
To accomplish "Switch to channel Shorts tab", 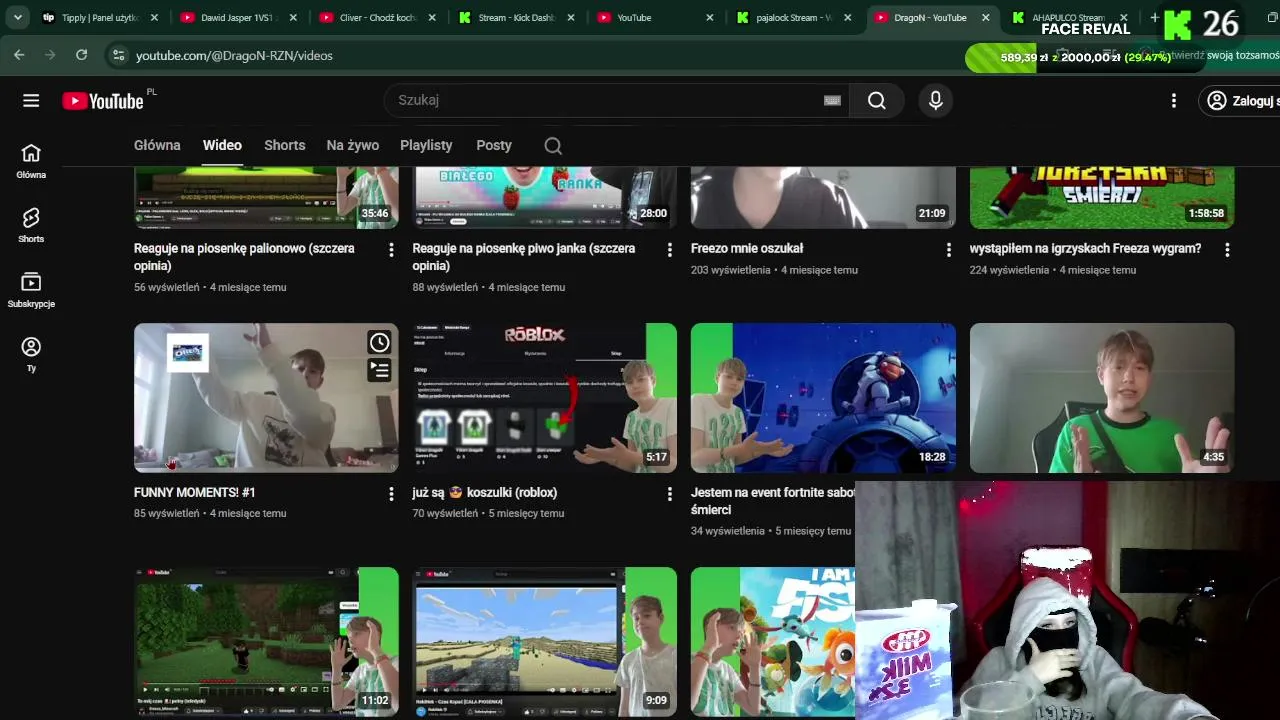I will (284, 145).
